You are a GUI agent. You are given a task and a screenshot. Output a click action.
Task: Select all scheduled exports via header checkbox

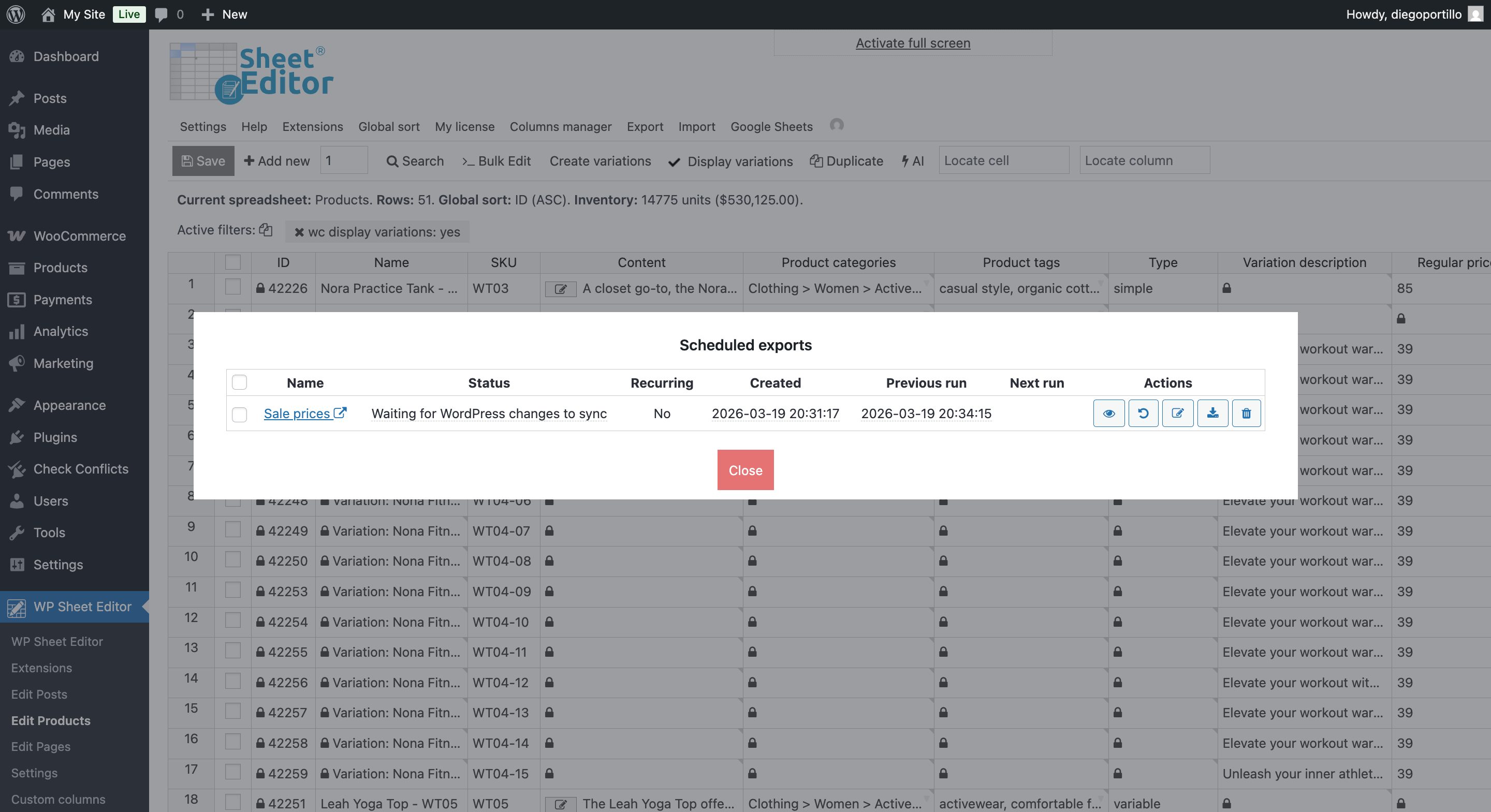click(240, 382)
